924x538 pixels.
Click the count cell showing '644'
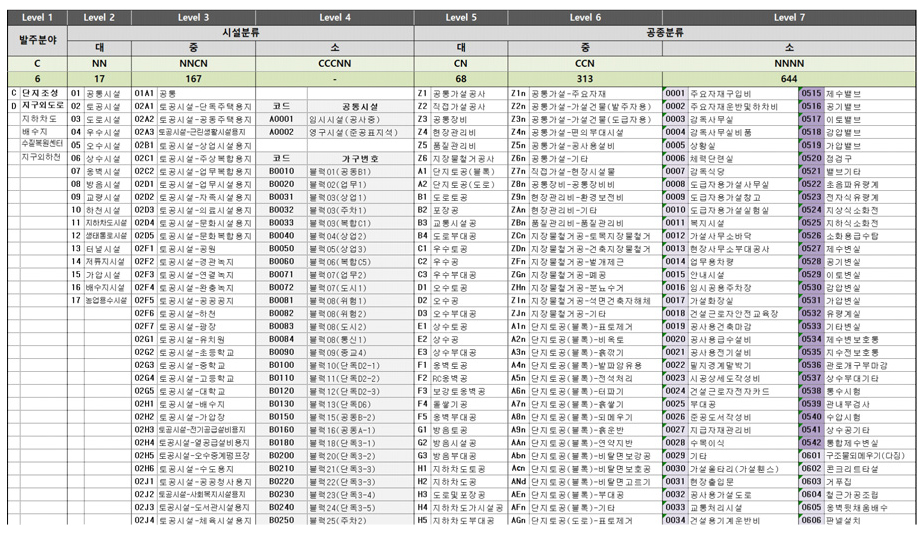[789, 78]
